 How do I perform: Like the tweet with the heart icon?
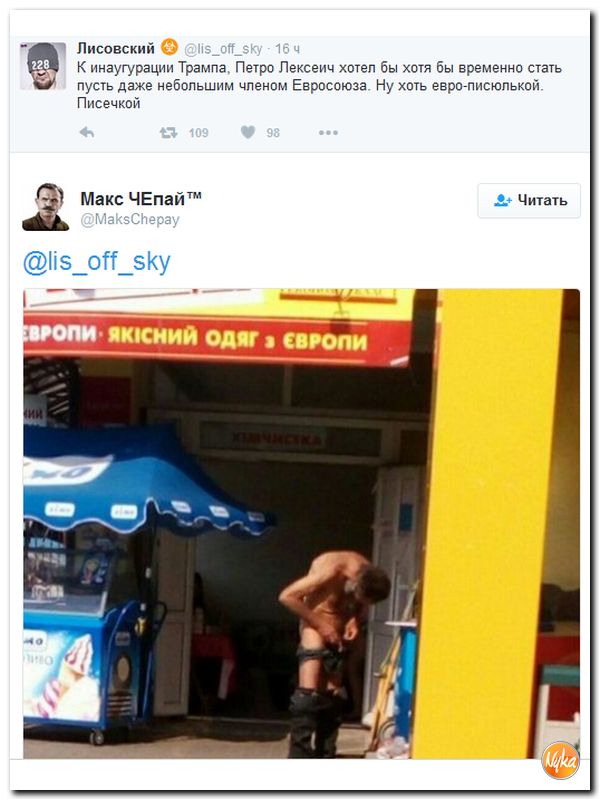click(x=248, y=133)
